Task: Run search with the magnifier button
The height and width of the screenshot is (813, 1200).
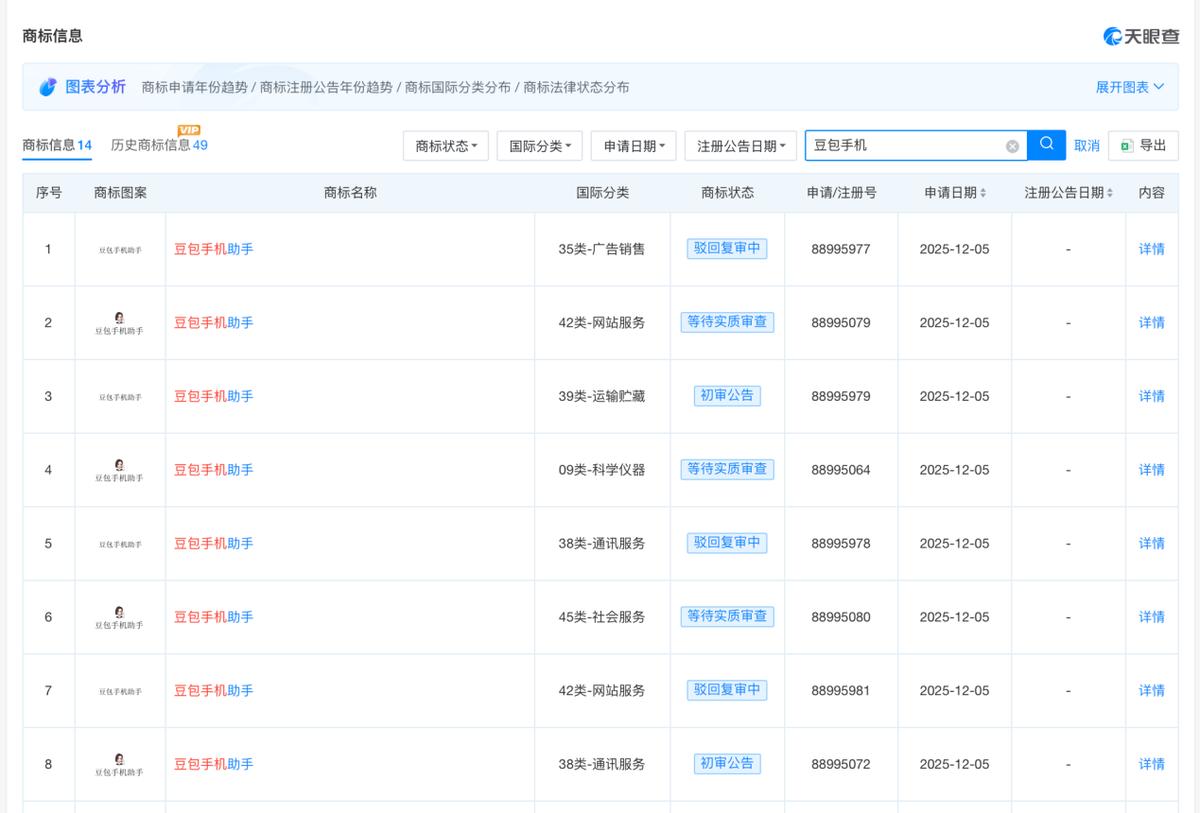Action: pyautogui.click(x=1047, y=145)
